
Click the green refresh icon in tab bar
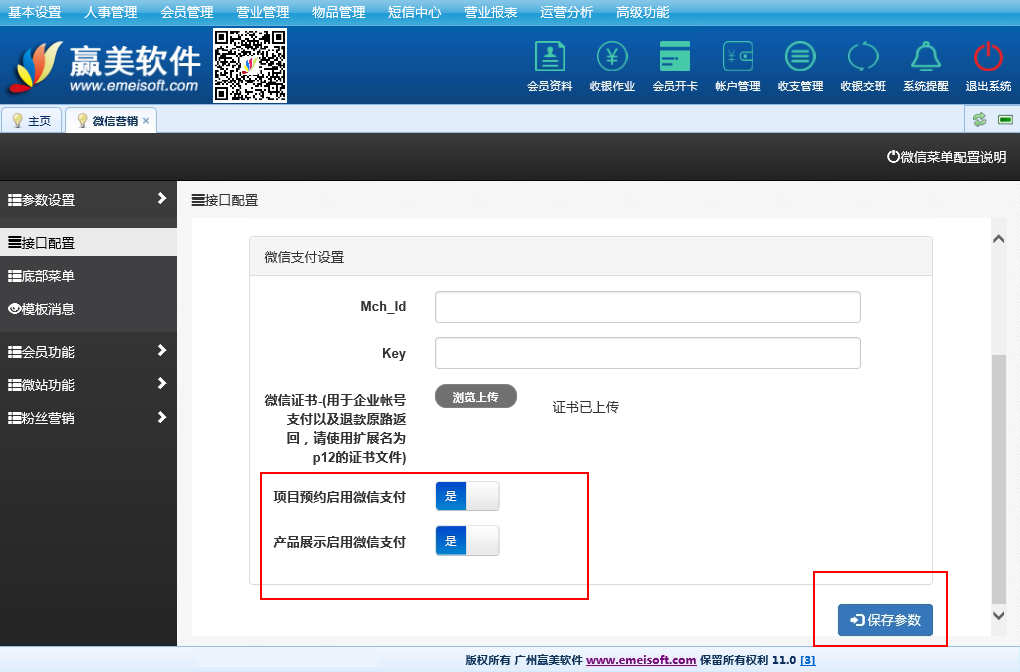[979, 120]
